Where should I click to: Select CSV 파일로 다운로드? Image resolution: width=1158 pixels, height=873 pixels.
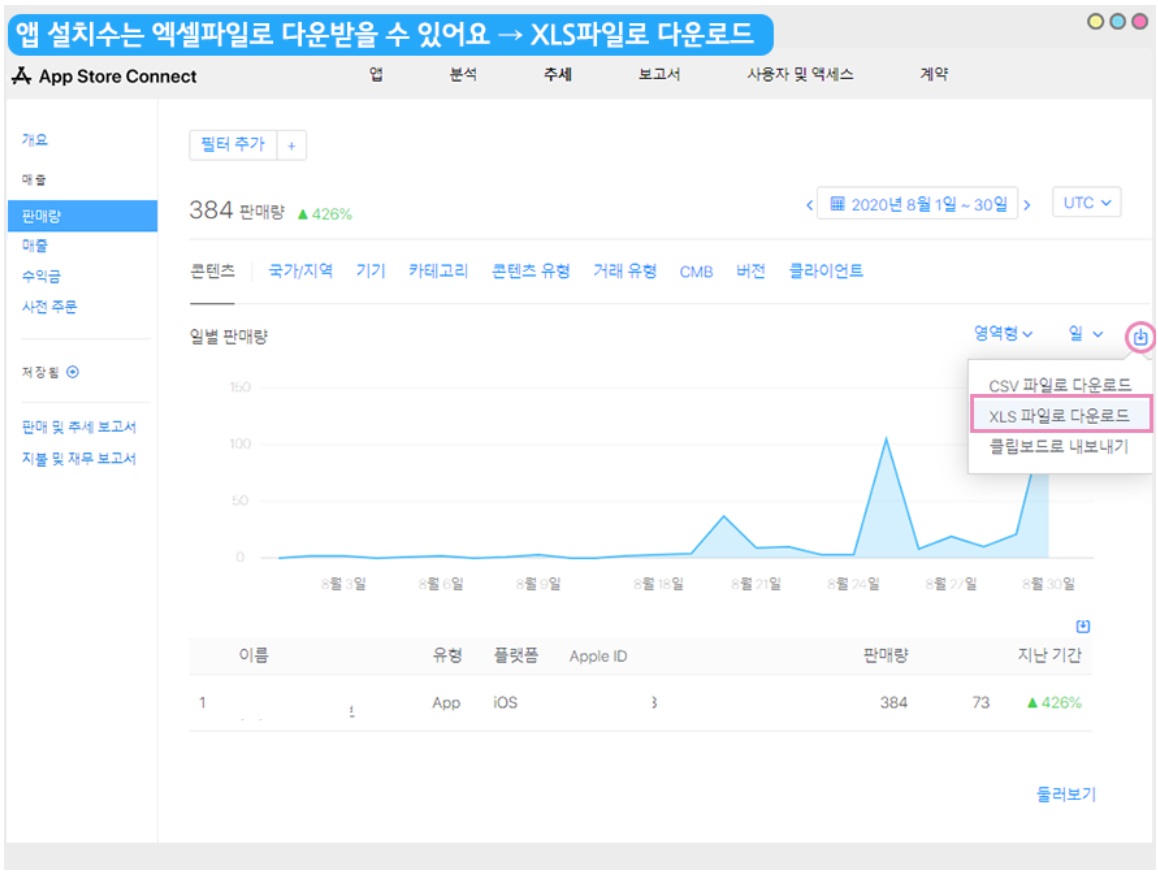[x=1059, y=385]
